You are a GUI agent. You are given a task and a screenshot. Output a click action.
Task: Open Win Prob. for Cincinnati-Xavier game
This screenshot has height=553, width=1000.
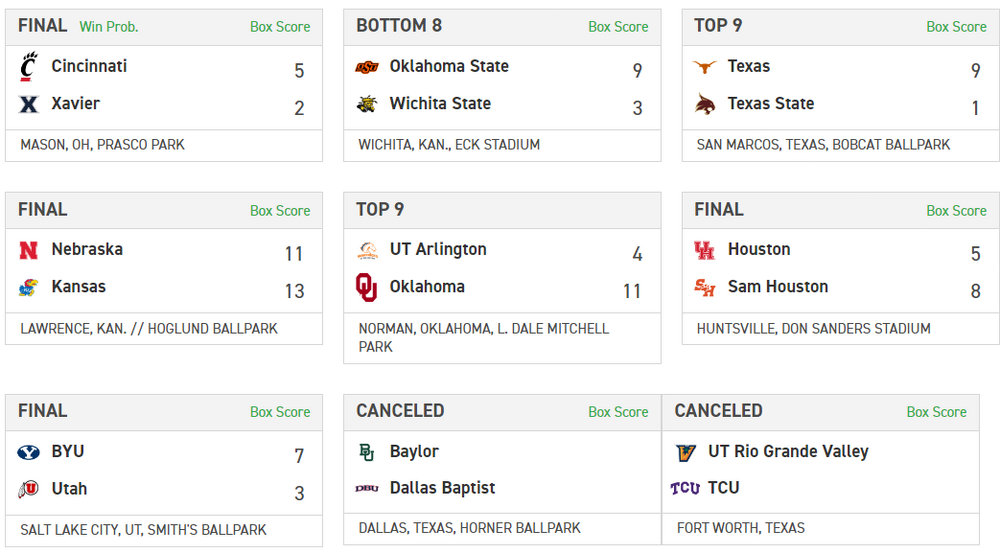click(x=109, y=27)
